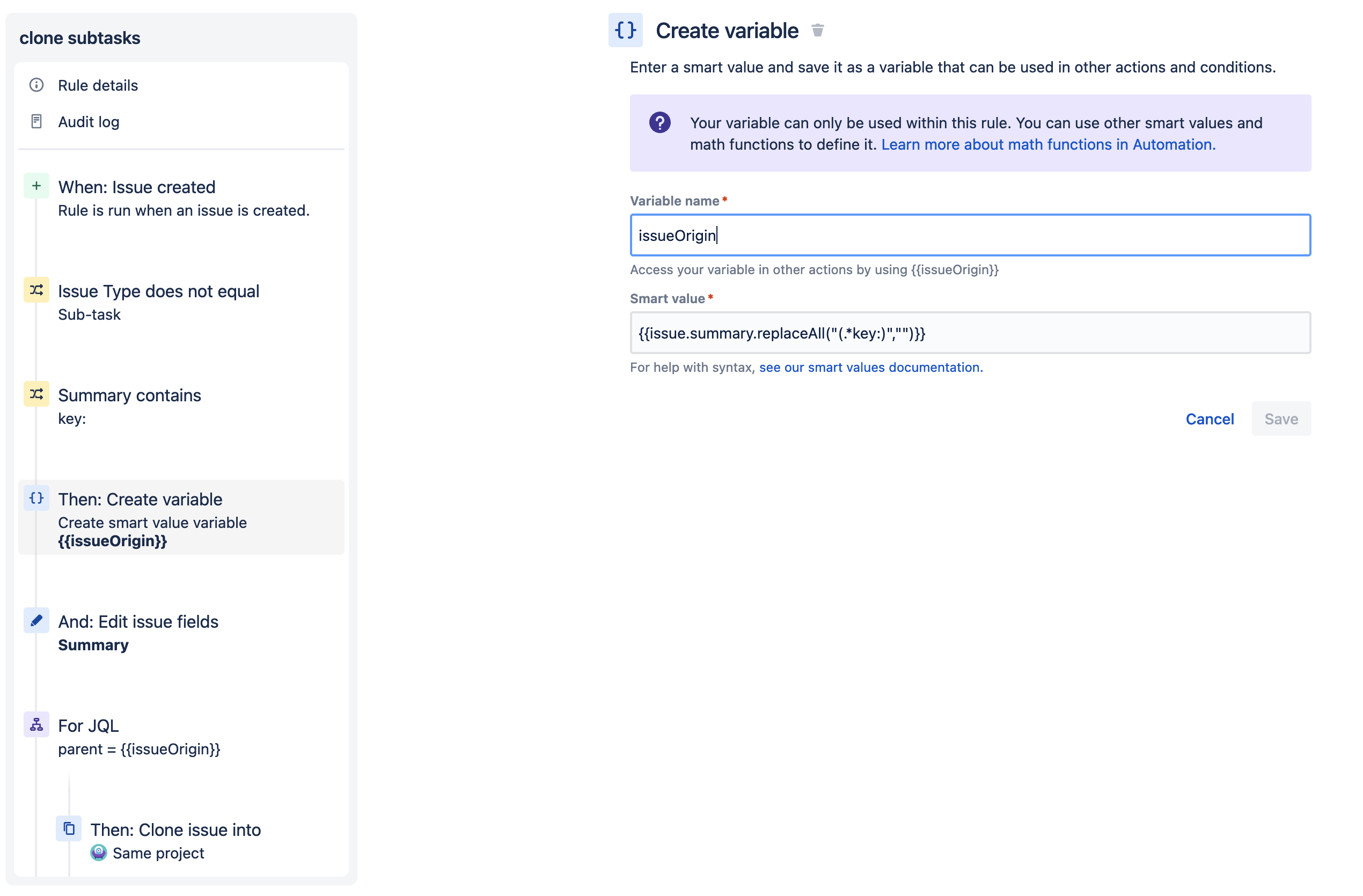Open the smart values documentation link
Image resolution: width=1363 pixels, height=896 pixels.
coord(870,367)
